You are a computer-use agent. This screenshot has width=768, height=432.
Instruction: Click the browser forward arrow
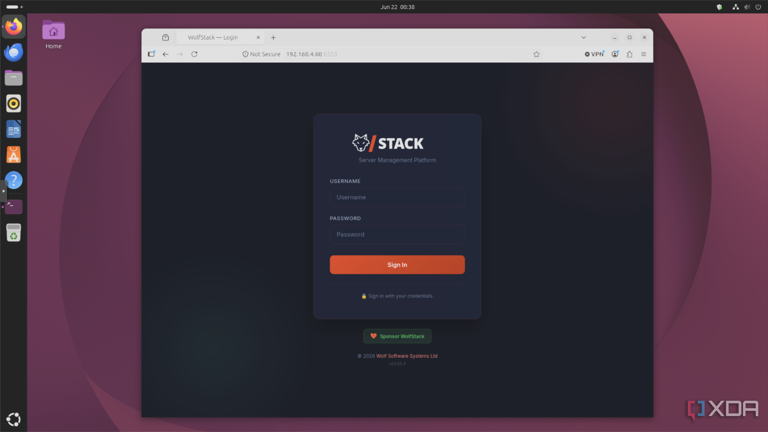180,54
